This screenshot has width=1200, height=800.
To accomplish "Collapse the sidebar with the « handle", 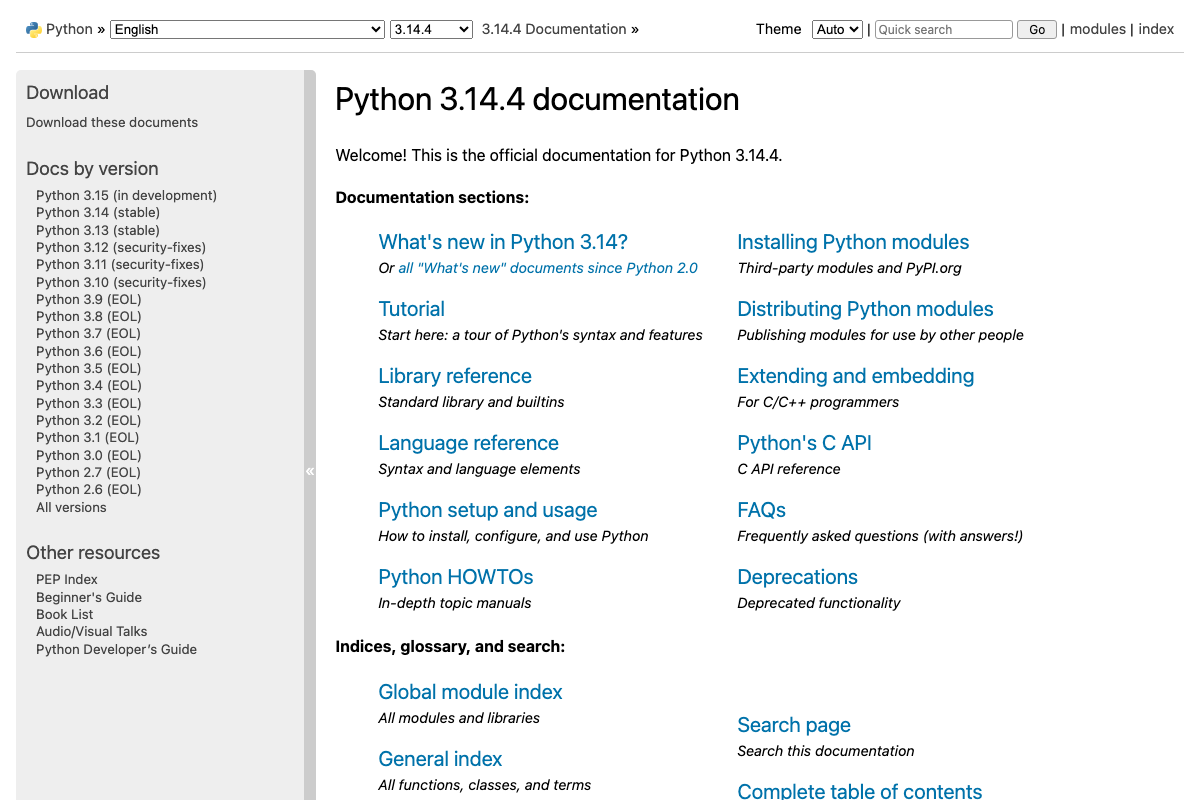I will 310,470.
